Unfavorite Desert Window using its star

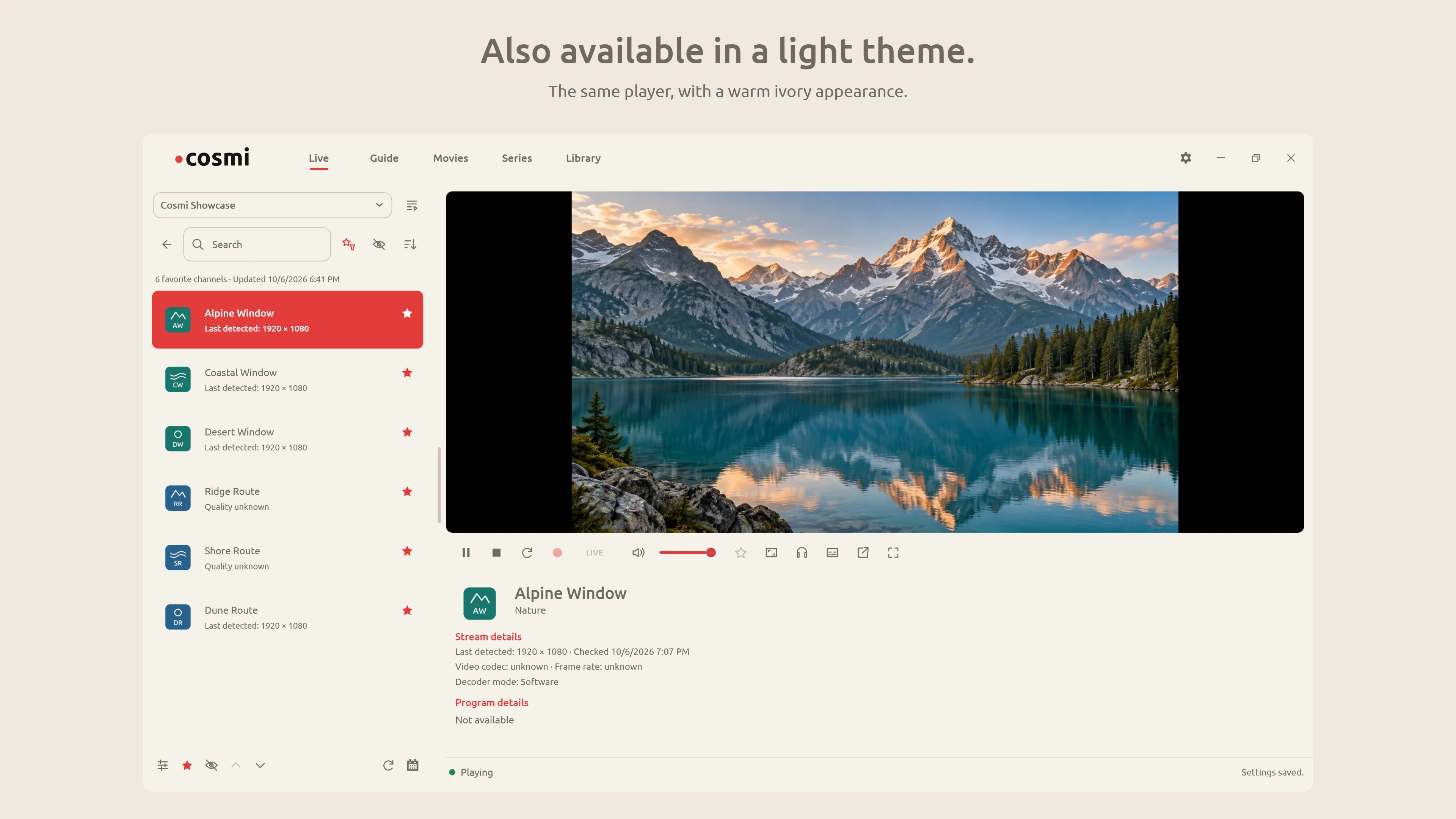coord(407,432)
